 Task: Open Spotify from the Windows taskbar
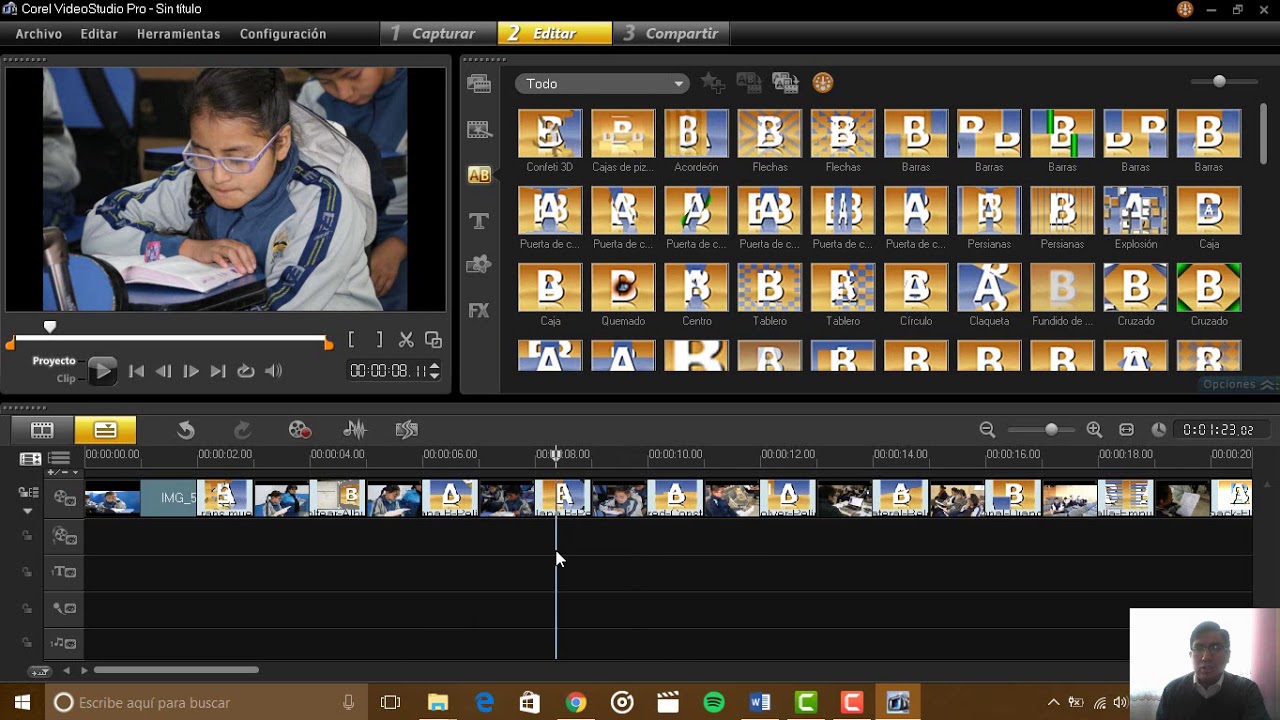[x=714, y=703]
